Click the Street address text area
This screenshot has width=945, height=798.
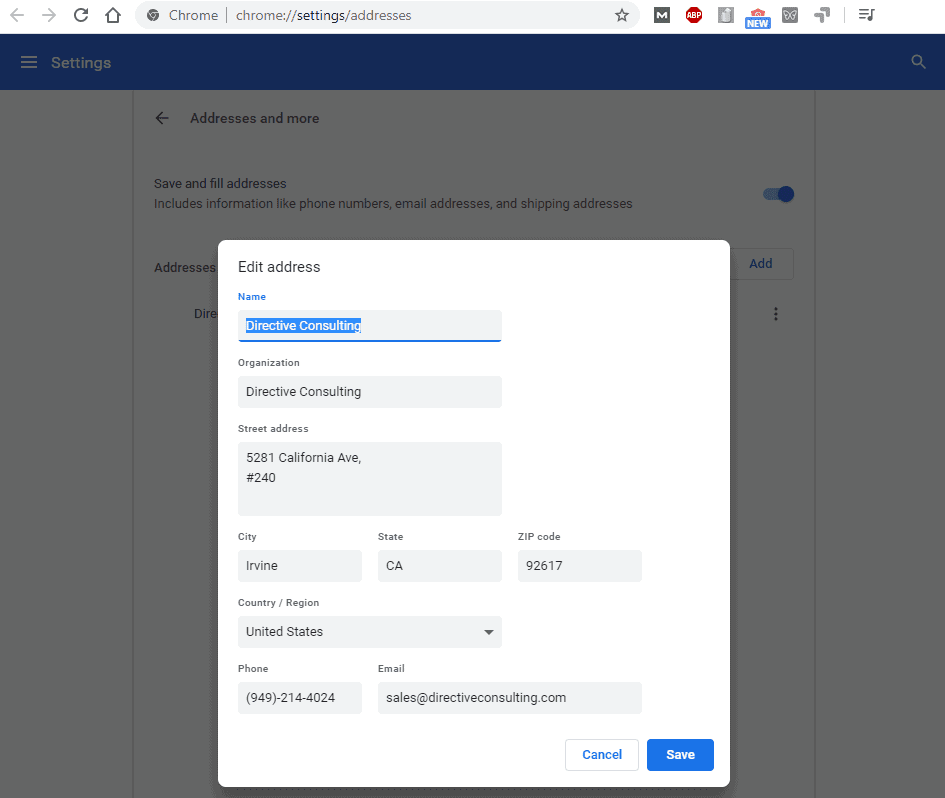369,479
